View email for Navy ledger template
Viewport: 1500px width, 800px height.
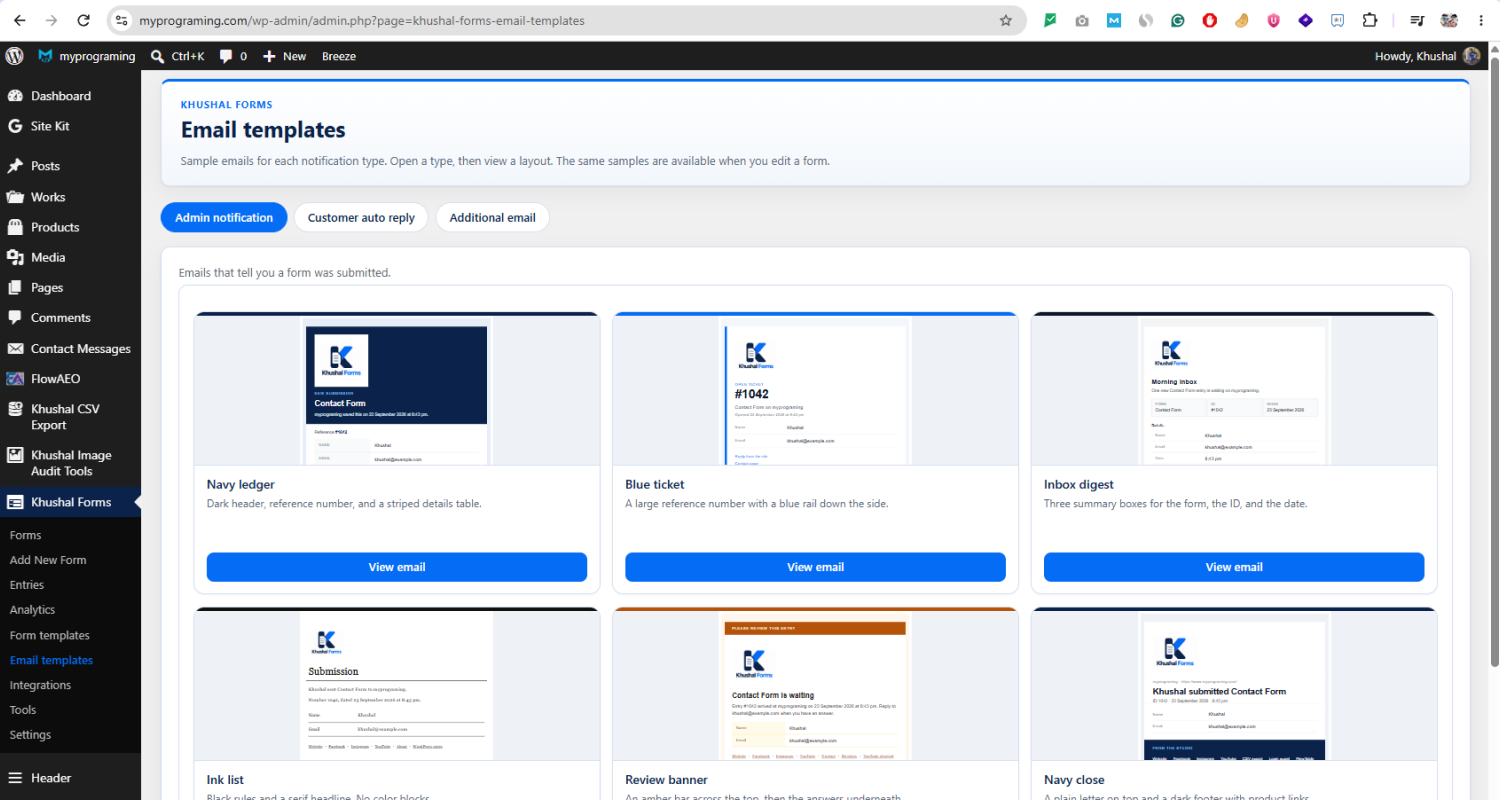[x=397, y=567]
